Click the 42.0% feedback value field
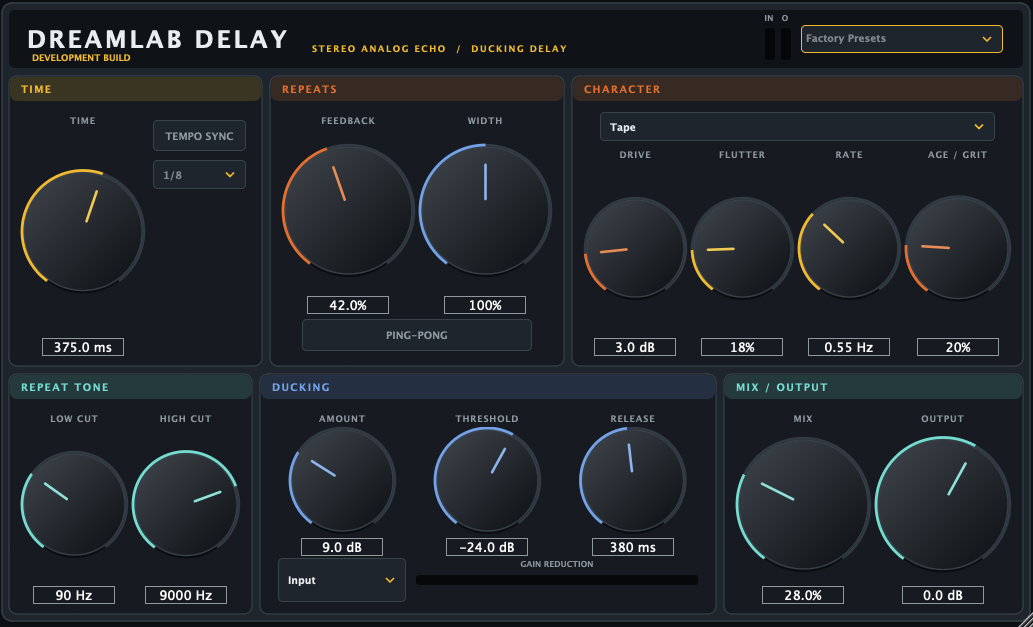 point(348,305)
